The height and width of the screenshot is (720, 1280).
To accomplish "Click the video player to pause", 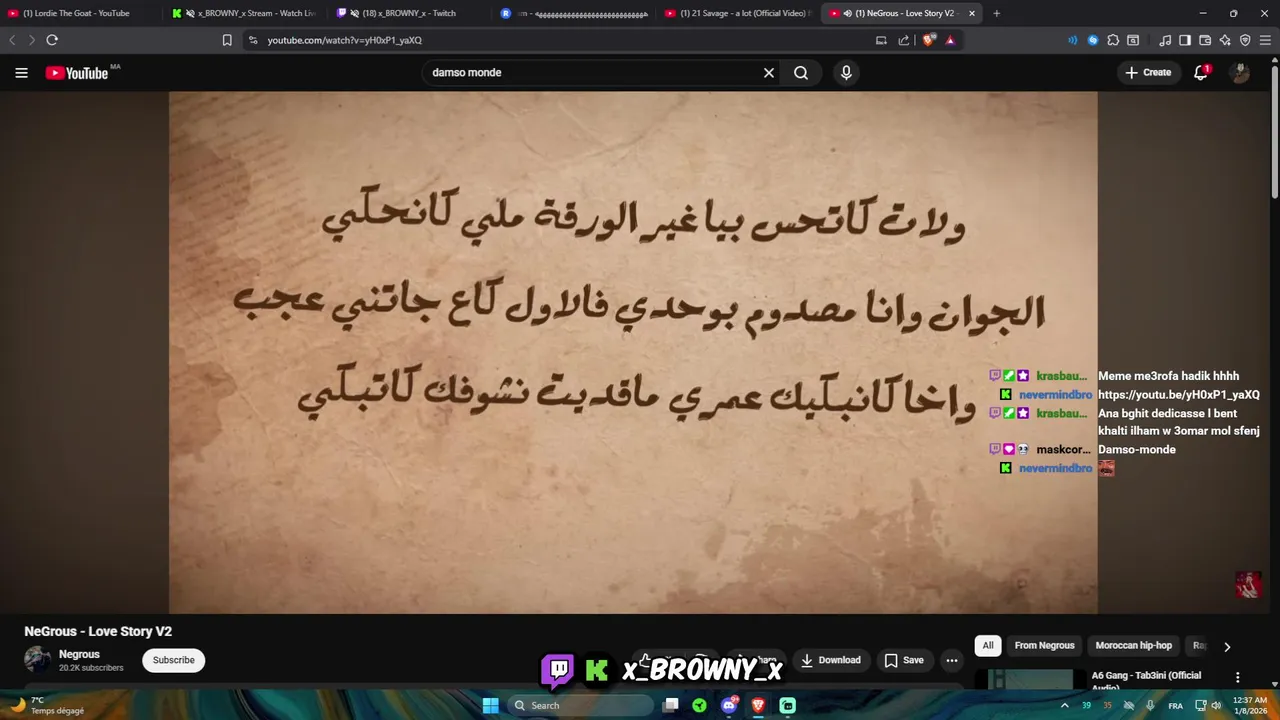I will pyautogui.click(x=633, y=352).
